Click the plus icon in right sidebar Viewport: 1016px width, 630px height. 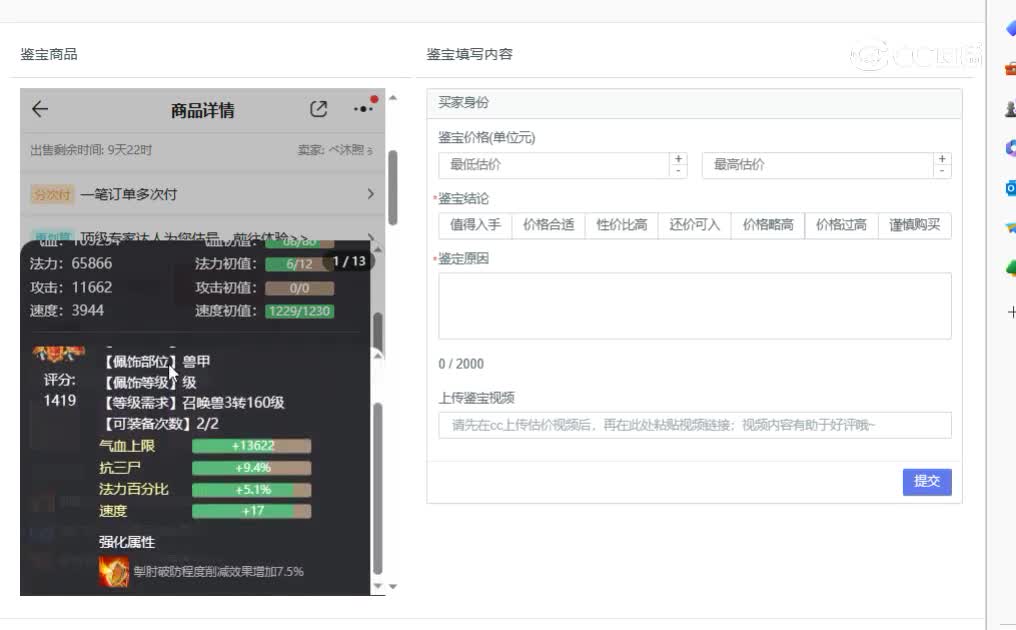[x=1011, y=312]
